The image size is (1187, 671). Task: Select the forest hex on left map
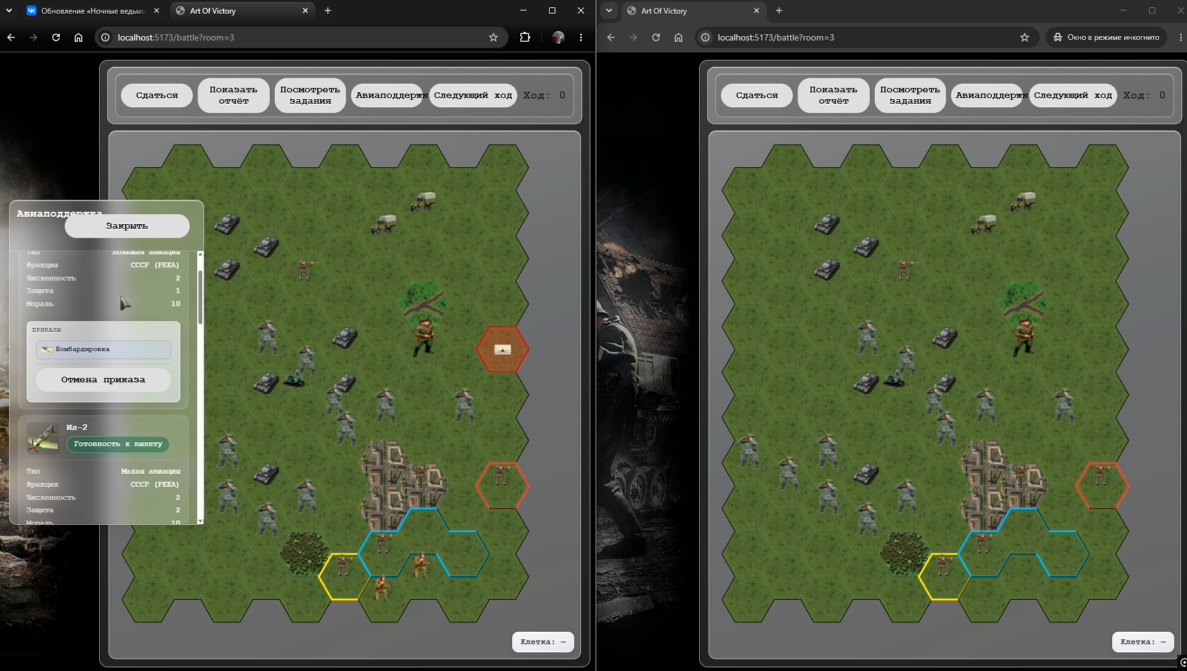pos(305,553)
